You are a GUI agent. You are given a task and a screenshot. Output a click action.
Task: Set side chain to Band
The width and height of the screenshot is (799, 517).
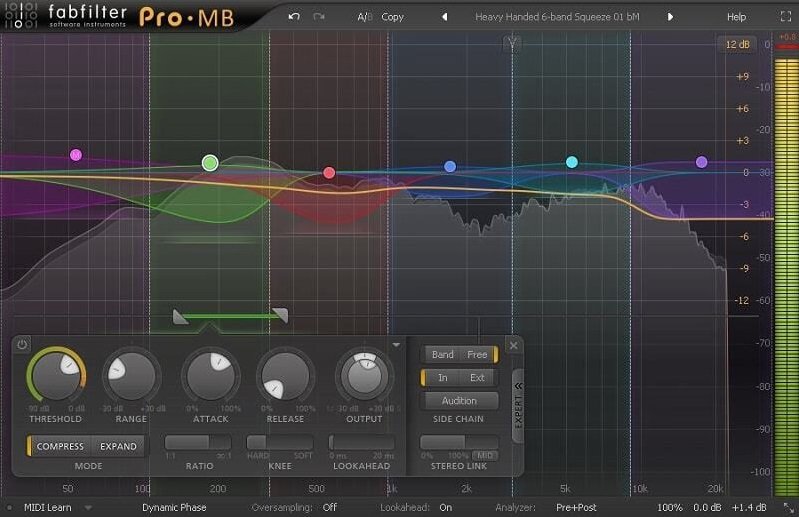[x=442, y=355]
